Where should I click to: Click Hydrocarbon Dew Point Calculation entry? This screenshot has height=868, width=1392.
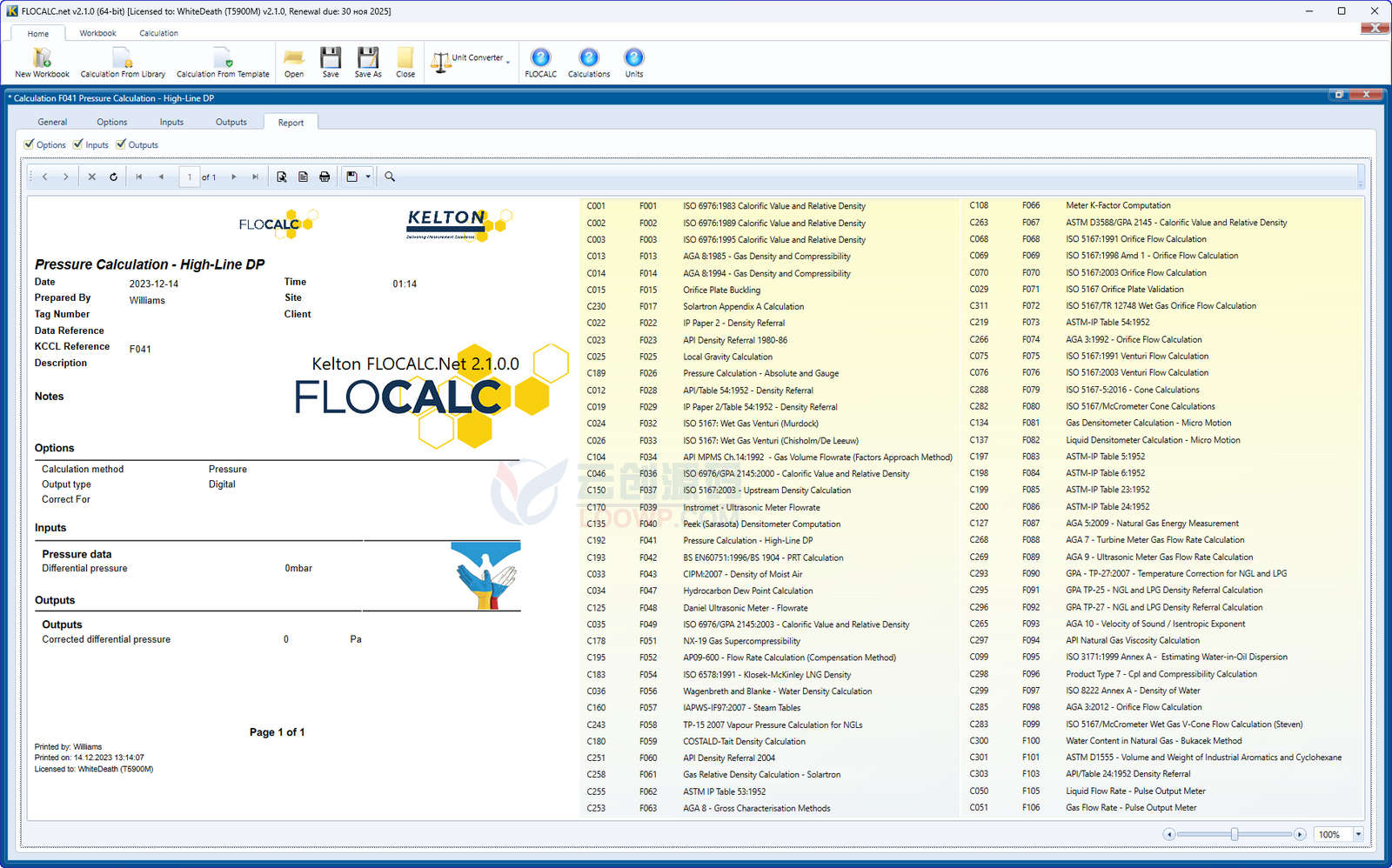[x=747, y=591]
